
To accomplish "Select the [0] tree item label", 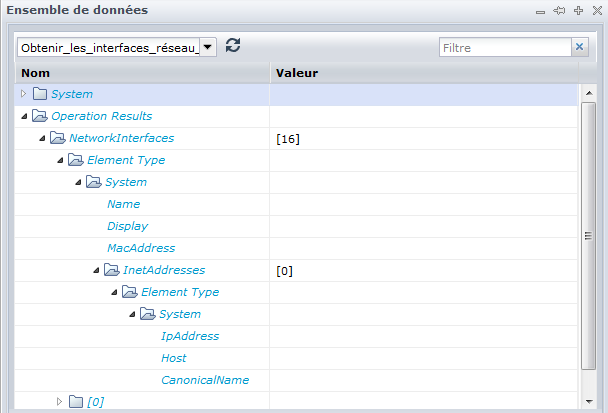I will (x=95, y=402).
